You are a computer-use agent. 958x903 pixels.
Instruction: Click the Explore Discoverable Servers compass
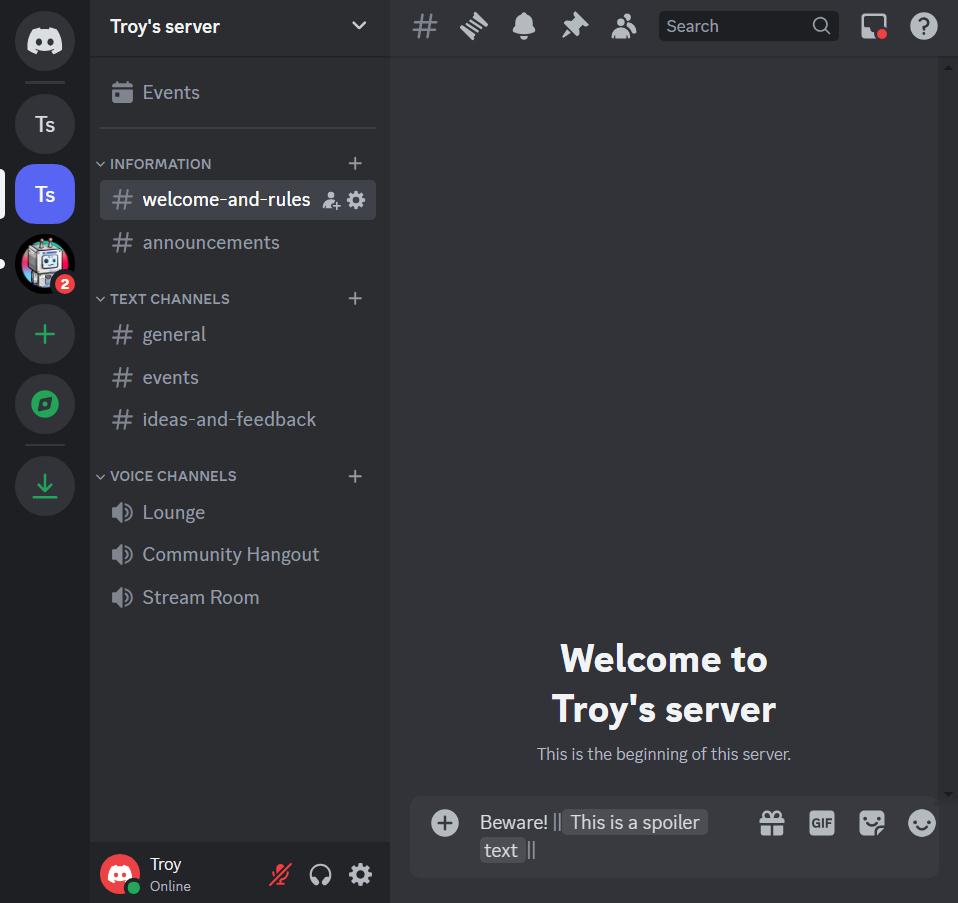[x=45, y=404]
